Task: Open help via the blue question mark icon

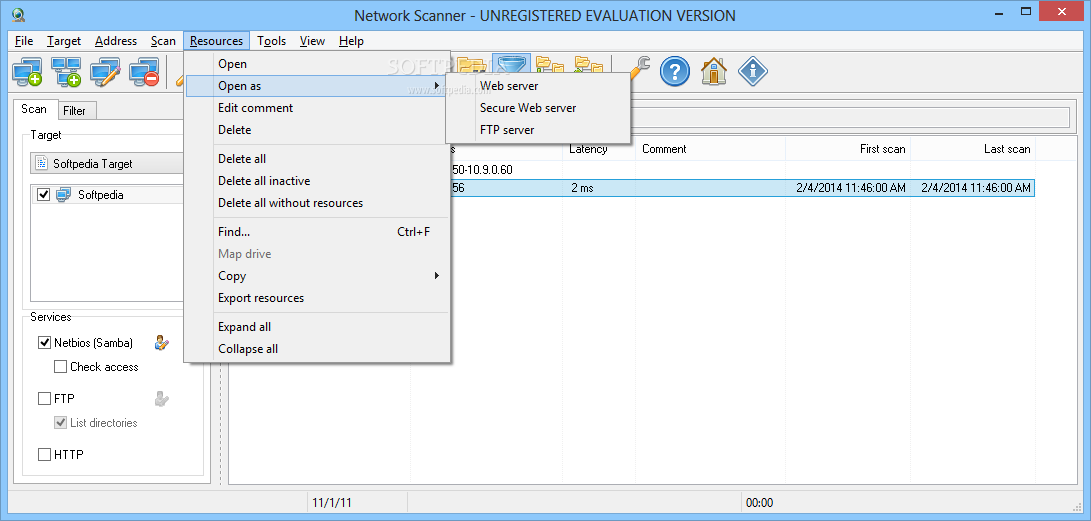Action: tap(674, 72)
